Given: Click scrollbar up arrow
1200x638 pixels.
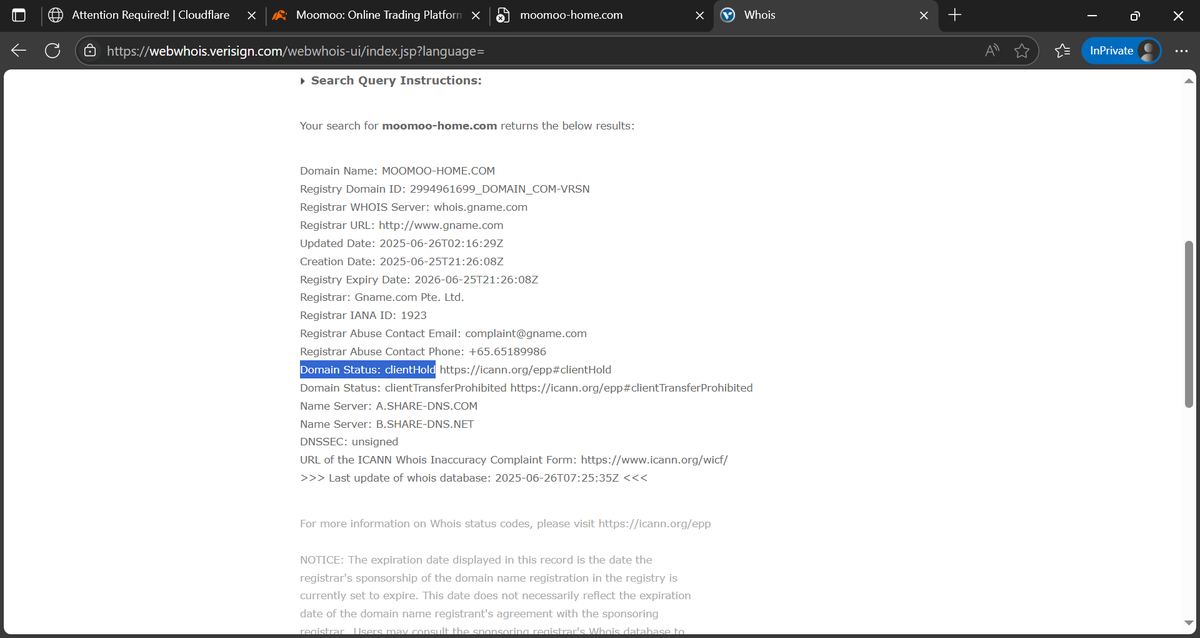Looking at the screenshot, I should coord(1189,80).
